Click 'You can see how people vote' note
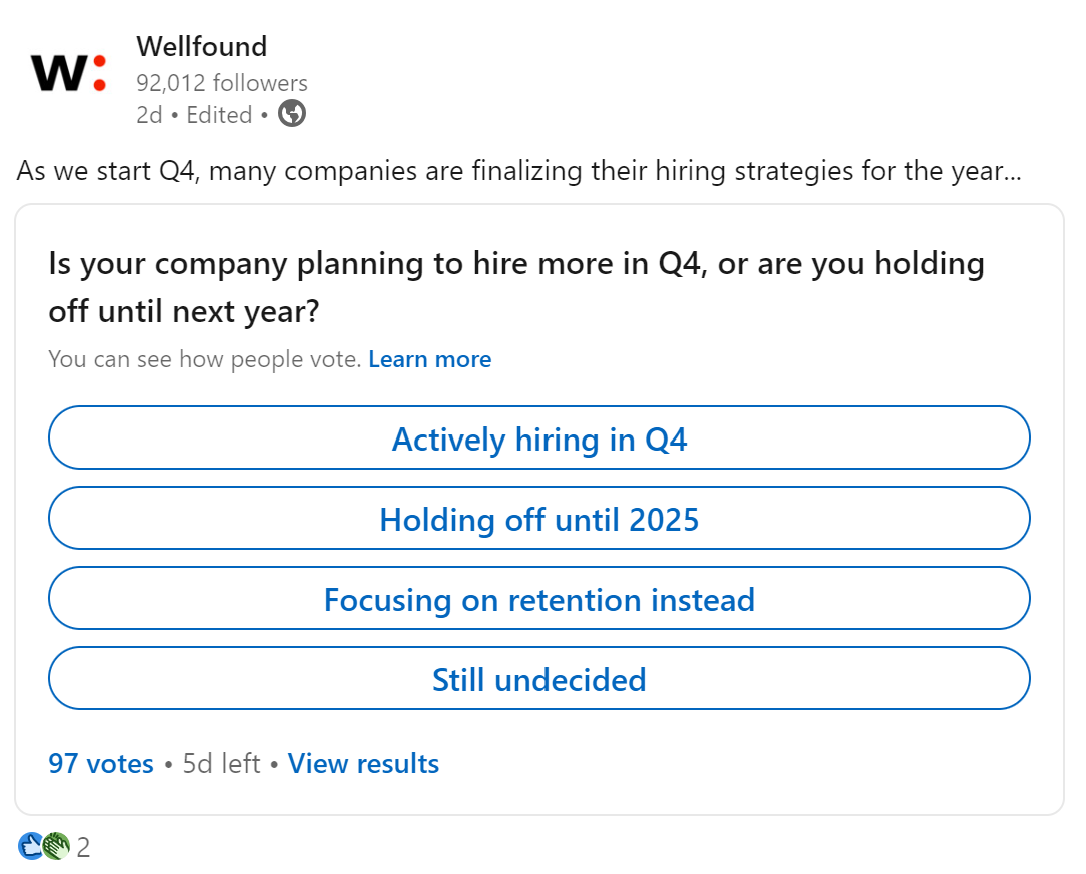Viewport: 1086px width, 874px height. [x=204, y=359]
